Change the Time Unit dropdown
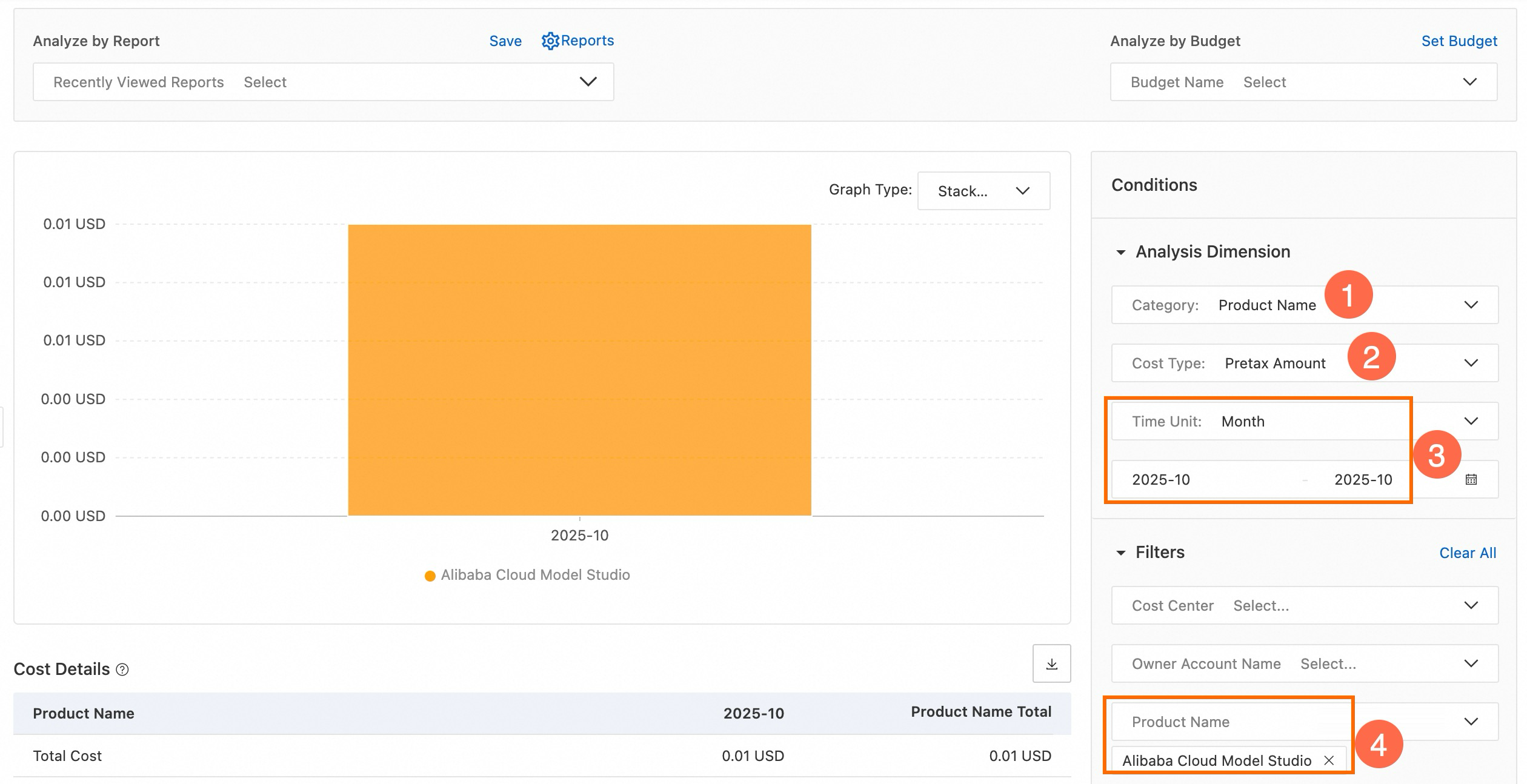Screen dimensions: 1527x784 point(1304,421)
